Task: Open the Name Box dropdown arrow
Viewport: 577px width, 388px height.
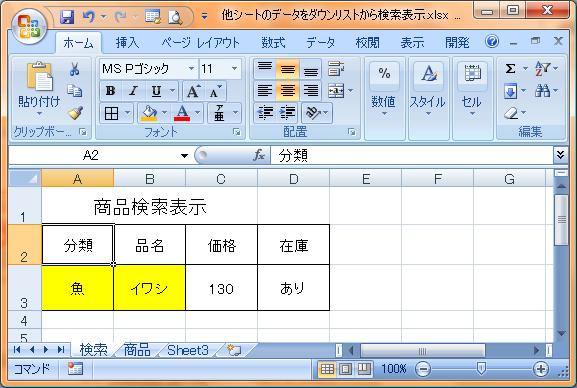Action: point(184,156)
